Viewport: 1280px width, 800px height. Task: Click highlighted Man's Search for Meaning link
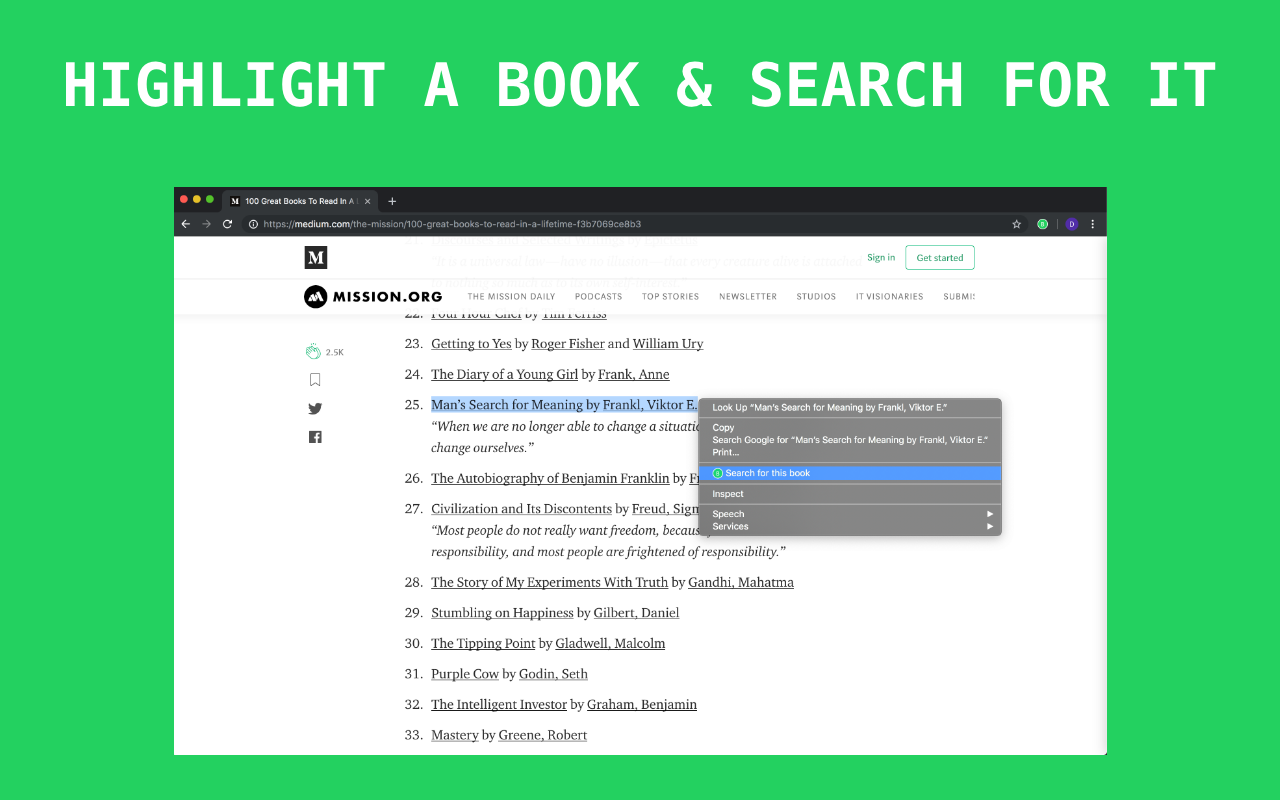tap(563, 405)
